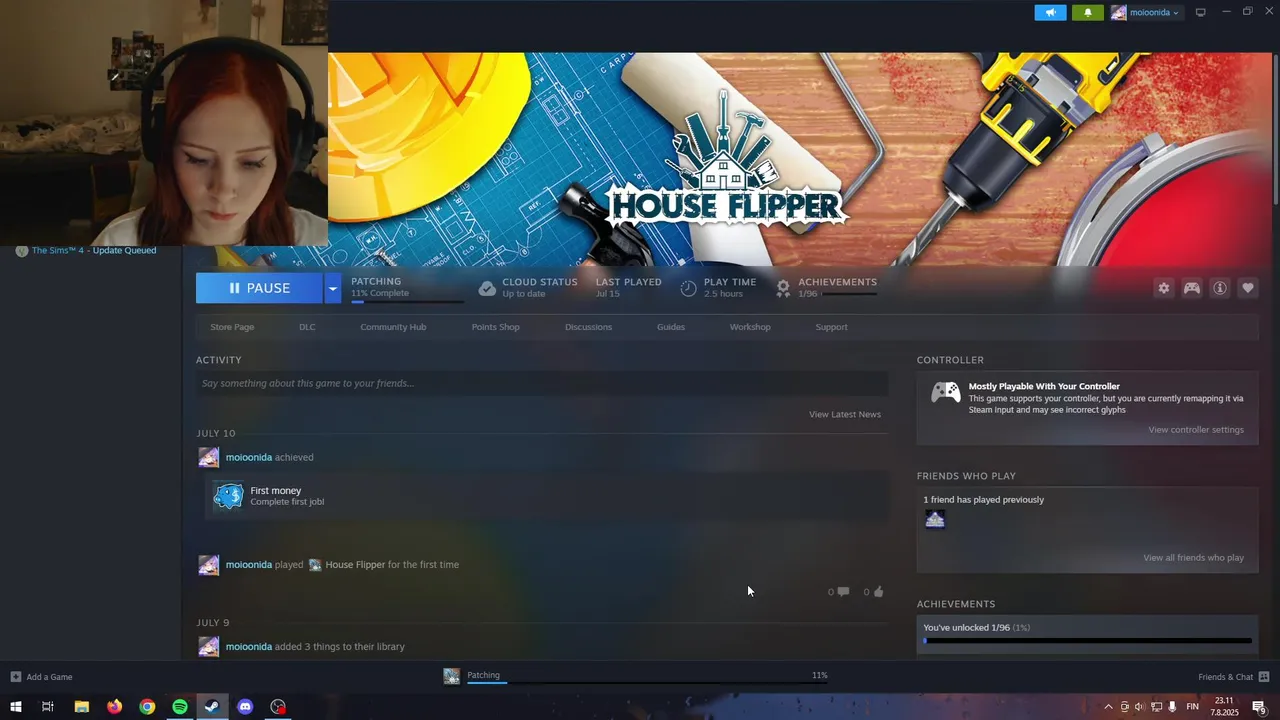Viewport: 1280px width, 720px height.
Task: Go to Community Hub
Action: point(393,327)
